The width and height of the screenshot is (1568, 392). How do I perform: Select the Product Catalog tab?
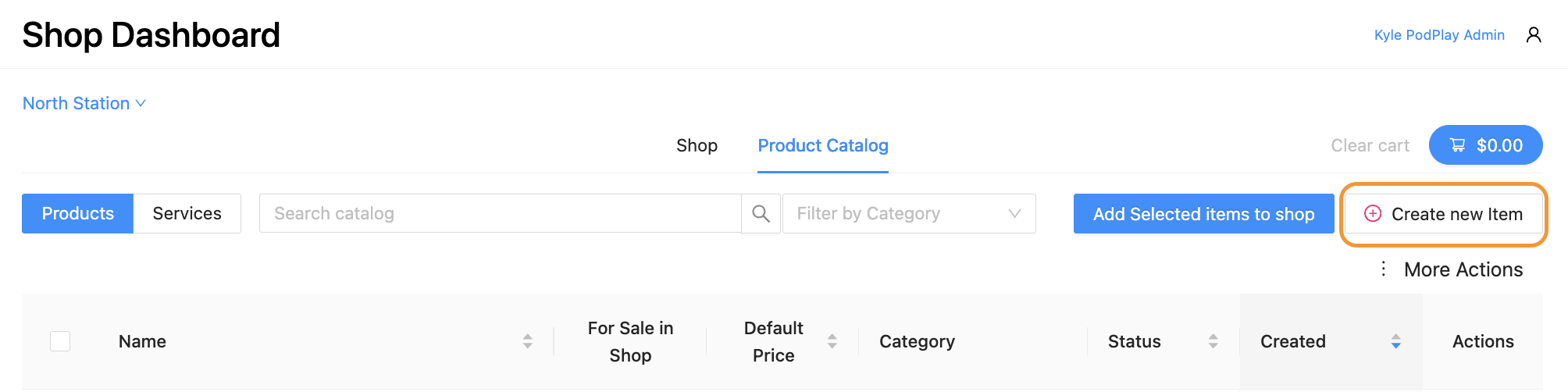[823, 146]
